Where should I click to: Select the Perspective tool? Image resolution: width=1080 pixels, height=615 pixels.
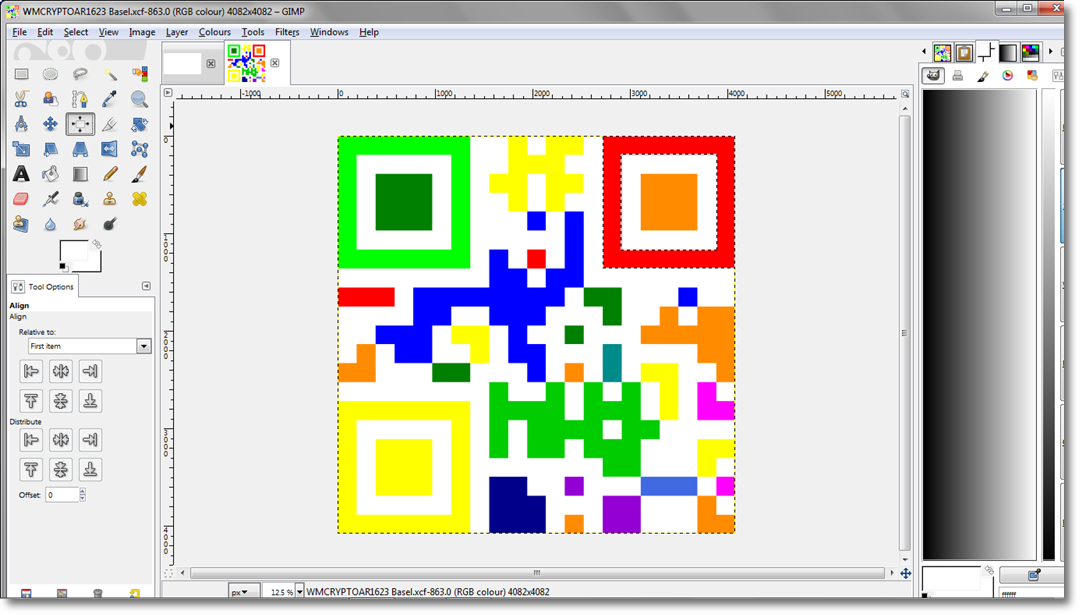[80, 149]
